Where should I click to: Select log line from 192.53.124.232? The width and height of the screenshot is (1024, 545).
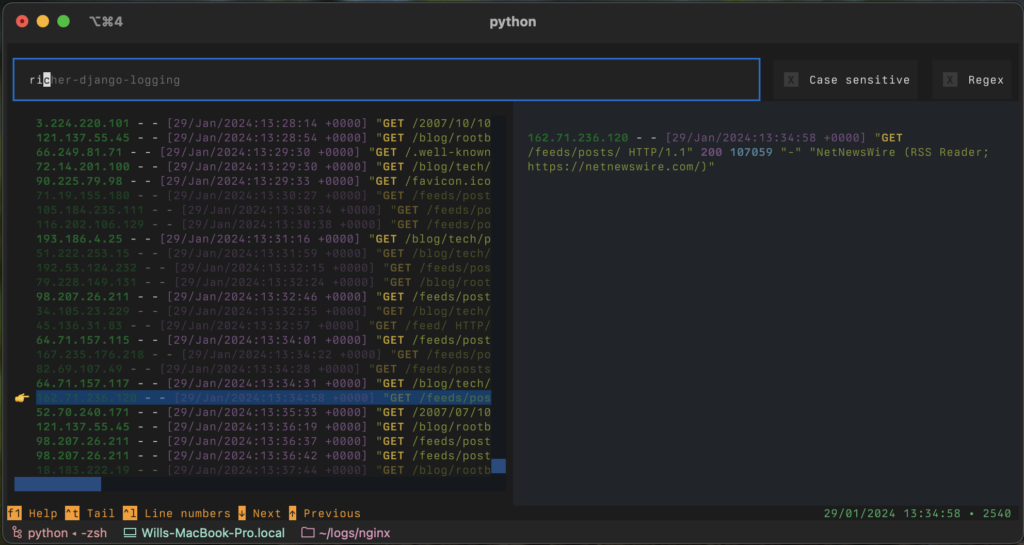click(263, 268)
